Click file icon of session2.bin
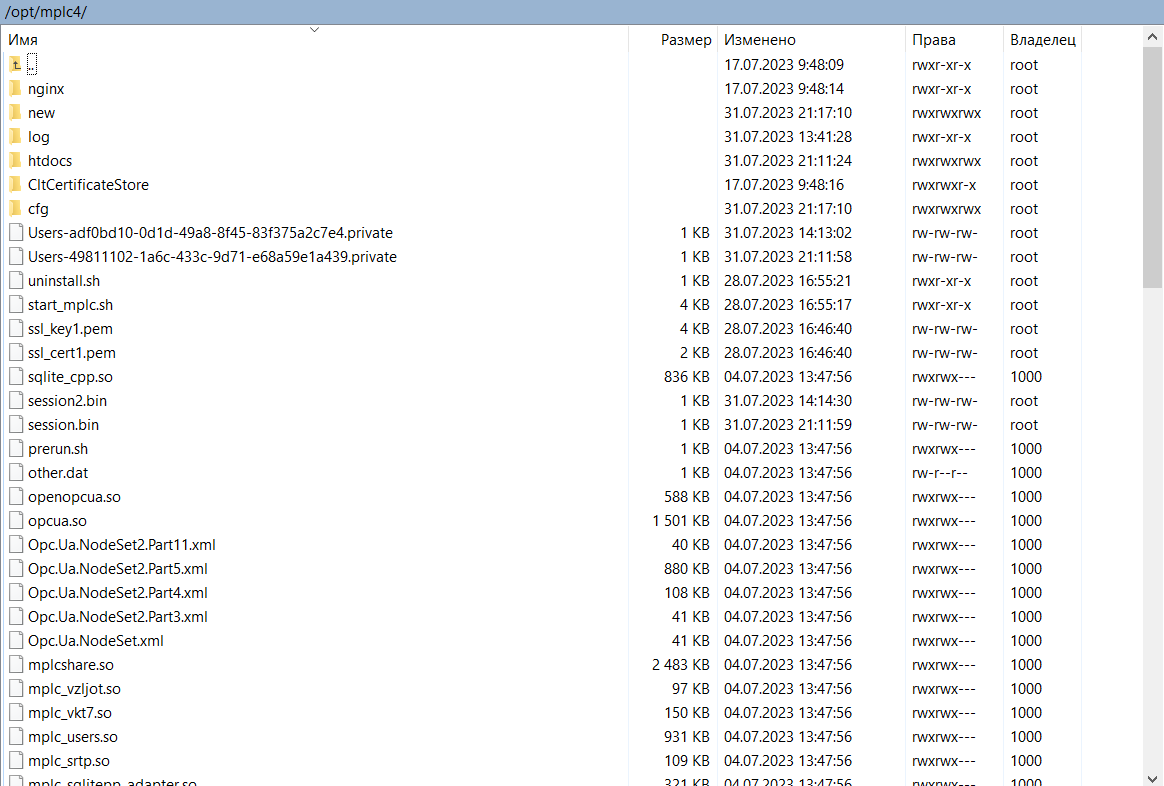 click(x=16, y=401)
